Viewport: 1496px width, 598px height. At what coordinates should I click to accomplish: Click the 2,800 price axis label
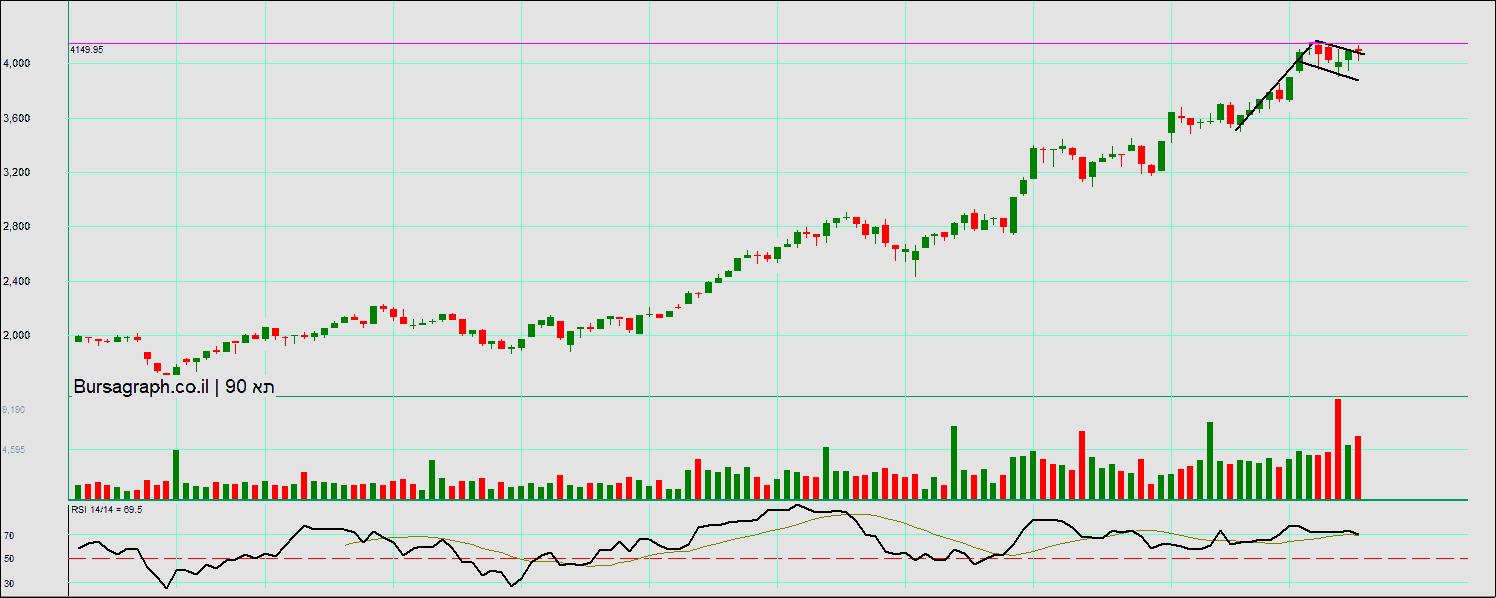[x=19, y=226]
